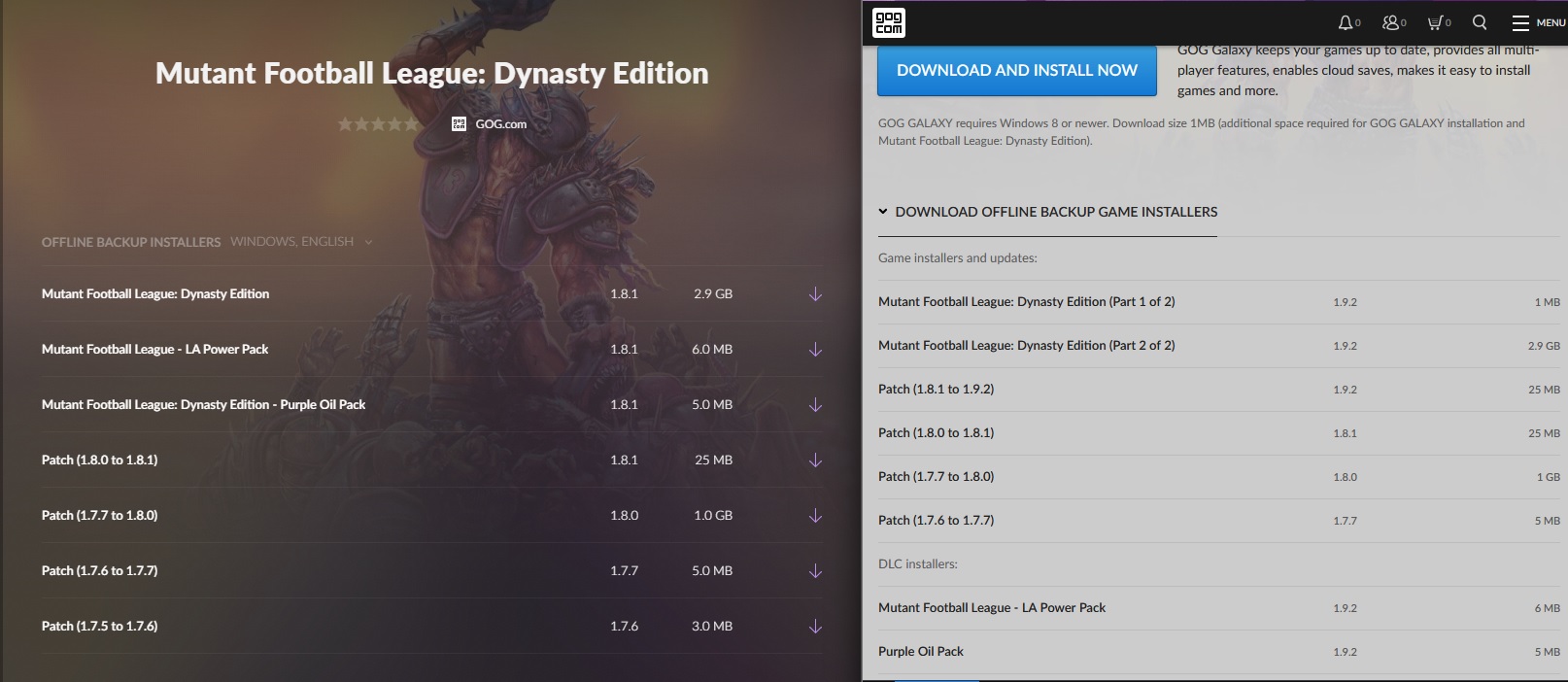Click GOG.com publisher link text
The image size is (1568, 682).
[x=501, y=124]
